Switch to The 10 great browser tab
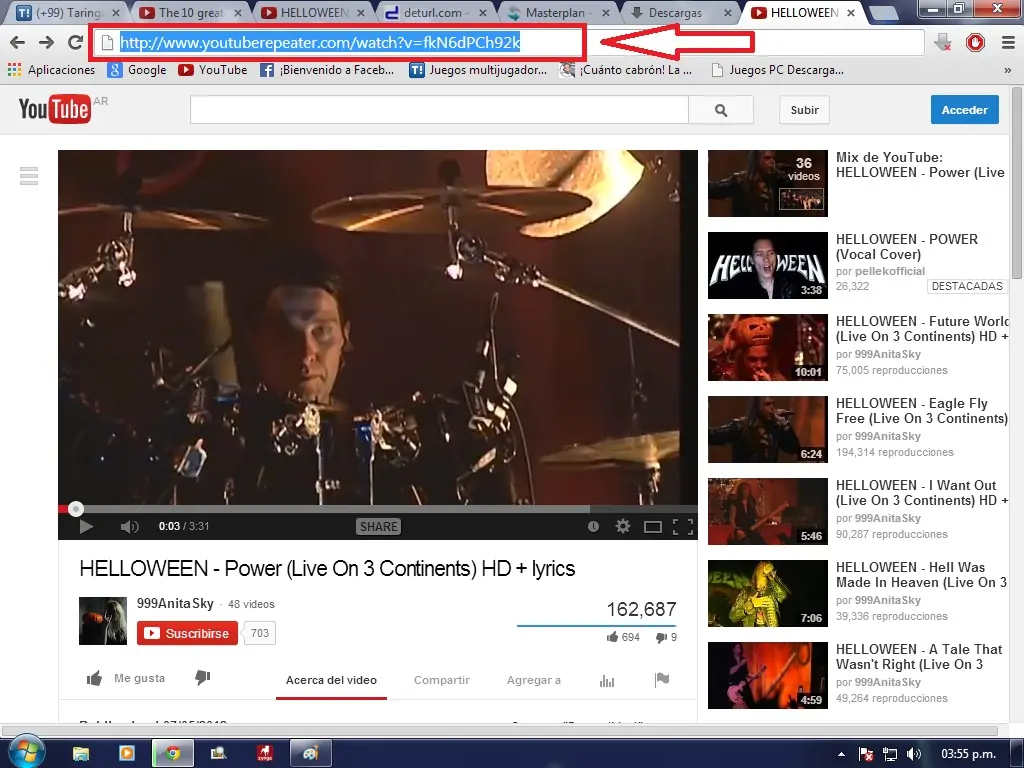 191,12
